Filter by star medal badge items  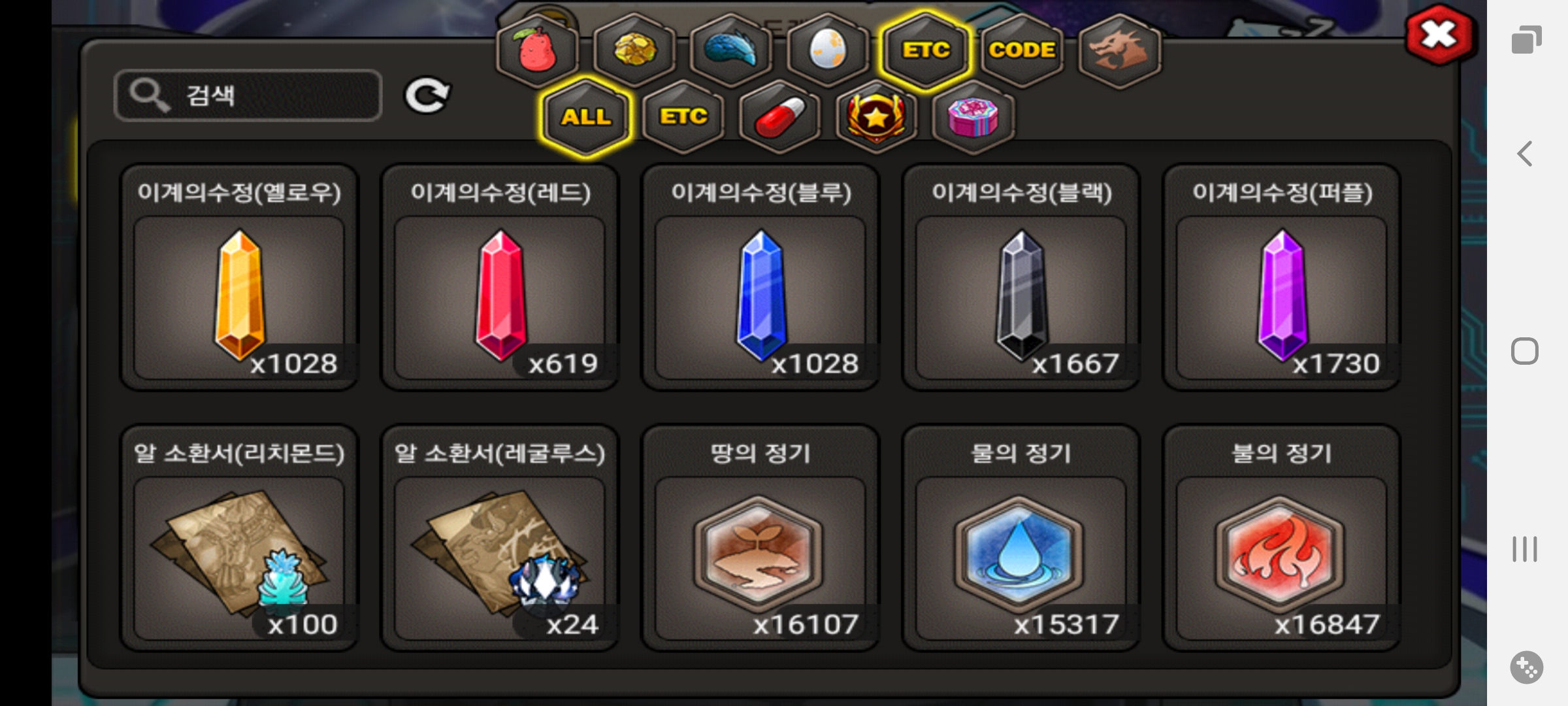click(x=877, y=117)
